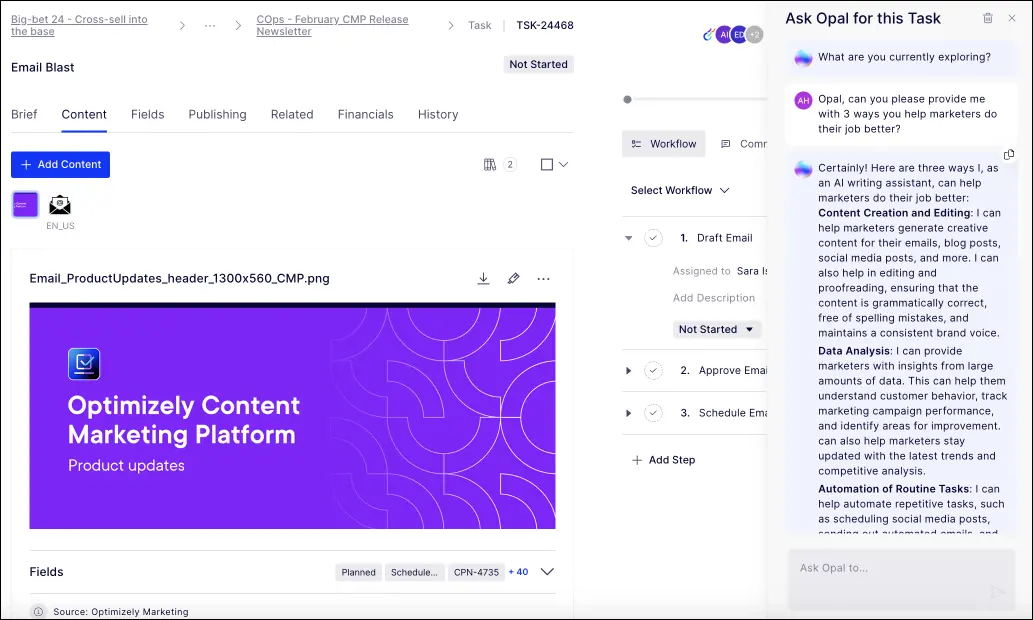
Task: Download the email header image
Action: pos(483,278)
